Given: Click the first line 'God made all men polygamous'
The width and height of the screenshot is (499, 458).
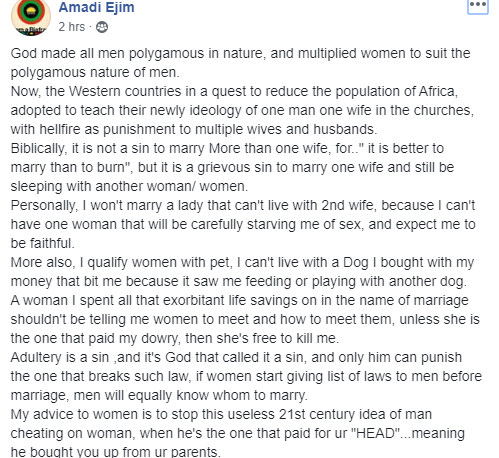Looking at the screenshot, I should pos(240,54).
